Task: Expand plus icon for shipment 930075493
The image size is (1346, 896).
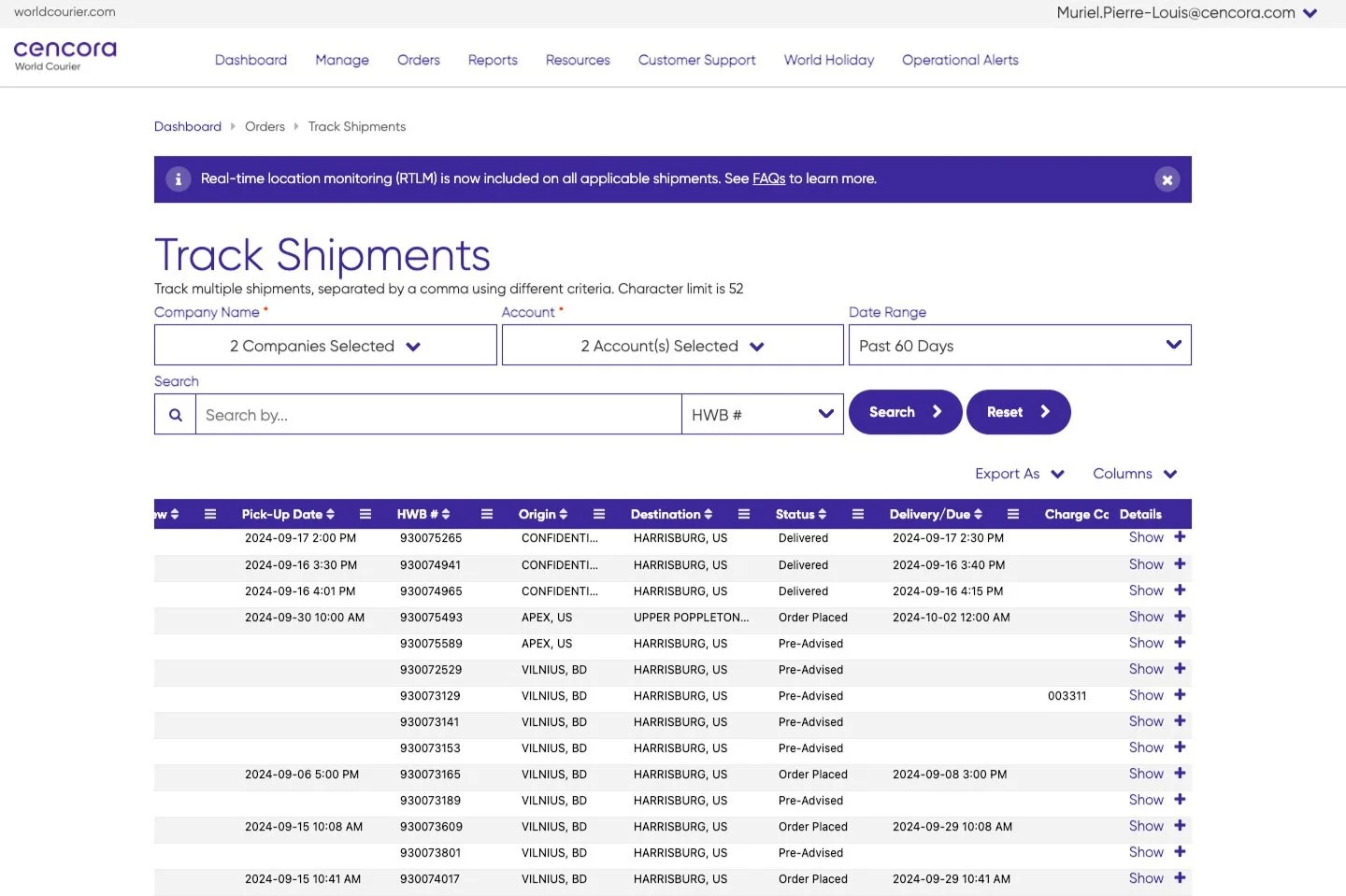Action: pyautogui.click(x=1180, y=617)
